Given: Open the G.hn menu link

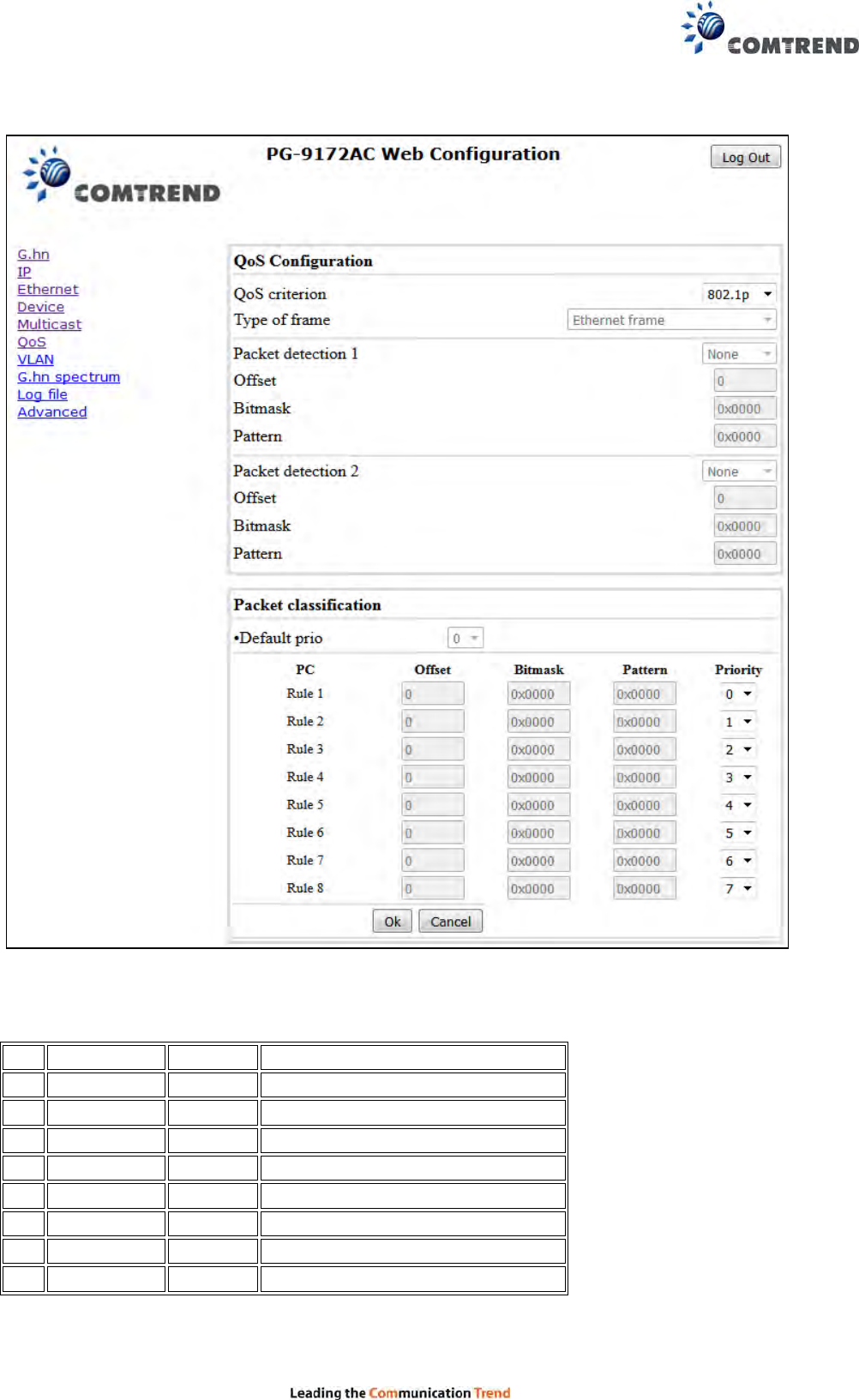Looking at the screenshot, I should click(33, 254).
